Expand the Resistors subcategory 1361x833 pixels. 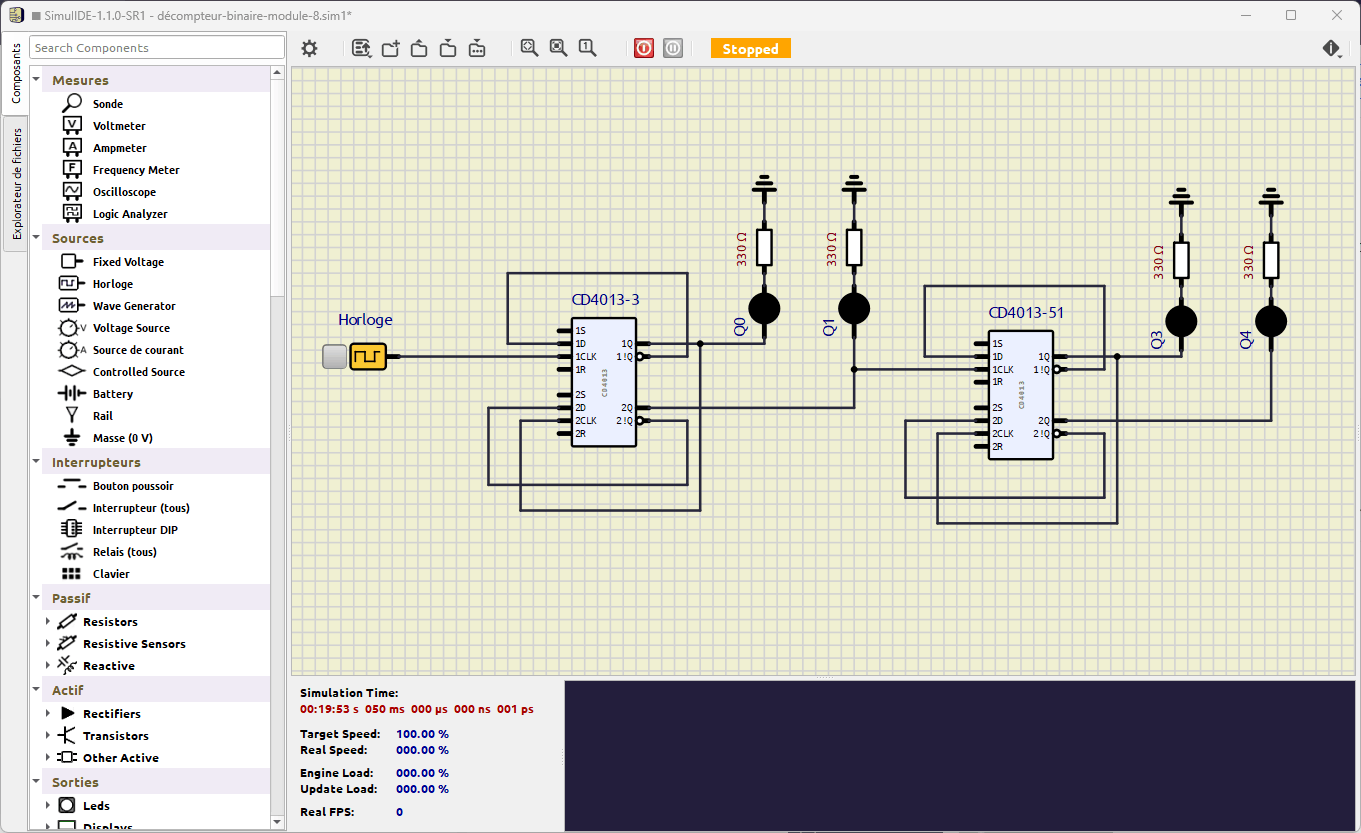tap(47, 622)
